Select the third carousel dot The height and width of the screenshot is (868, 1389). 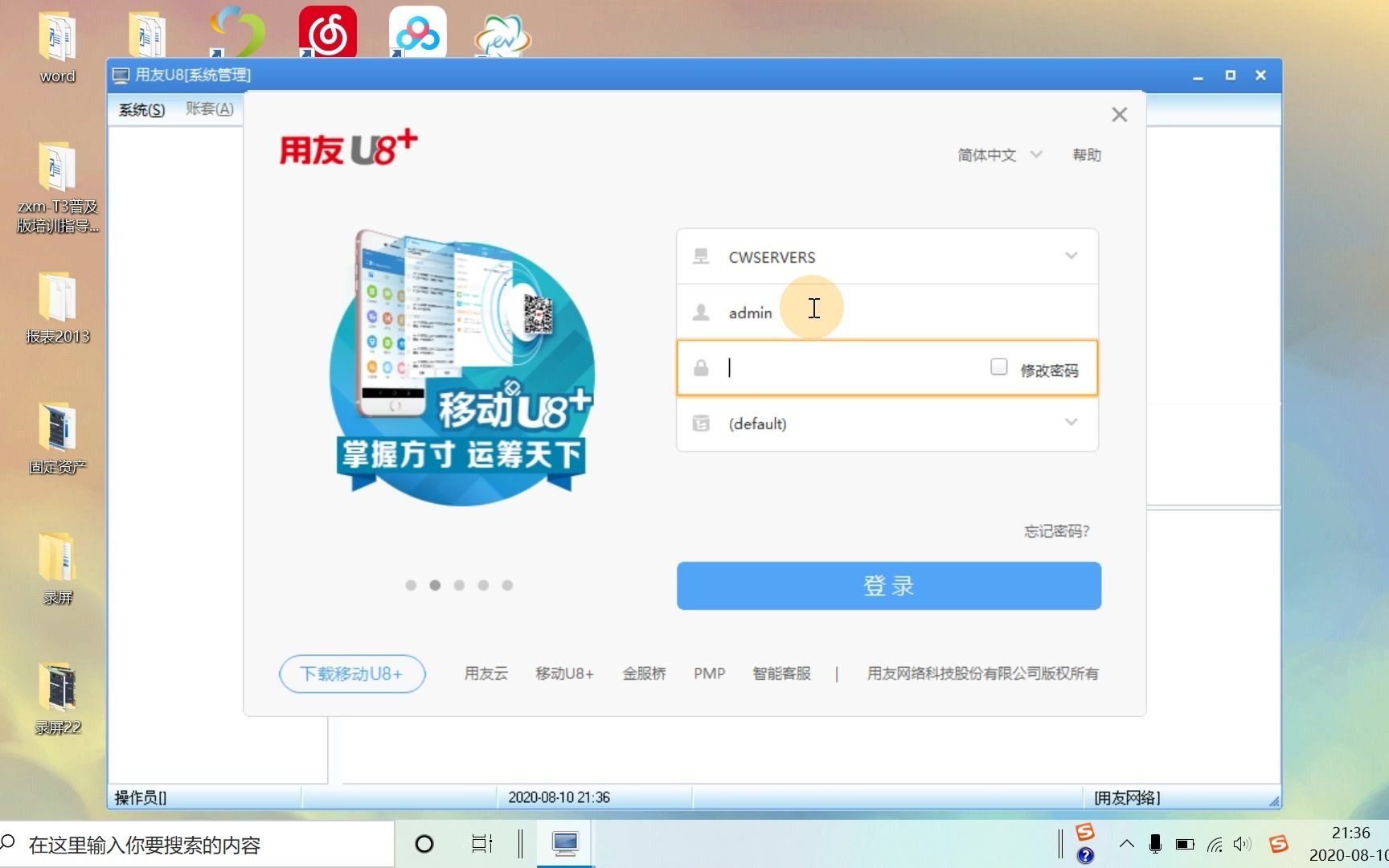(x=459, y=585)
